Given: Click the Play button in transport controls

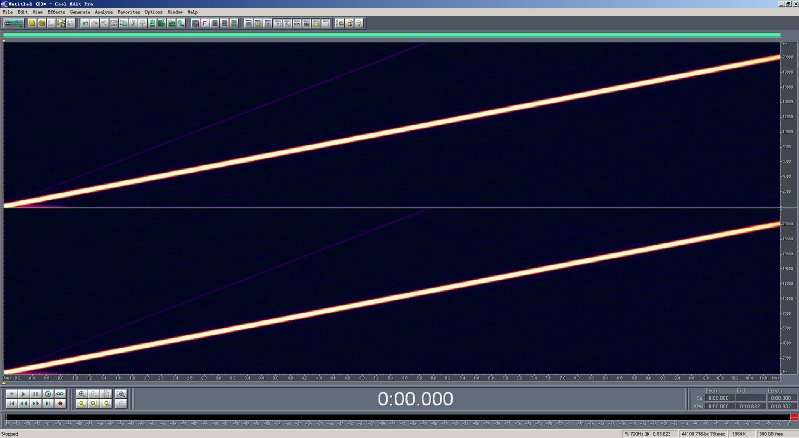Looking at the screenshot, I should coord(23,394).
